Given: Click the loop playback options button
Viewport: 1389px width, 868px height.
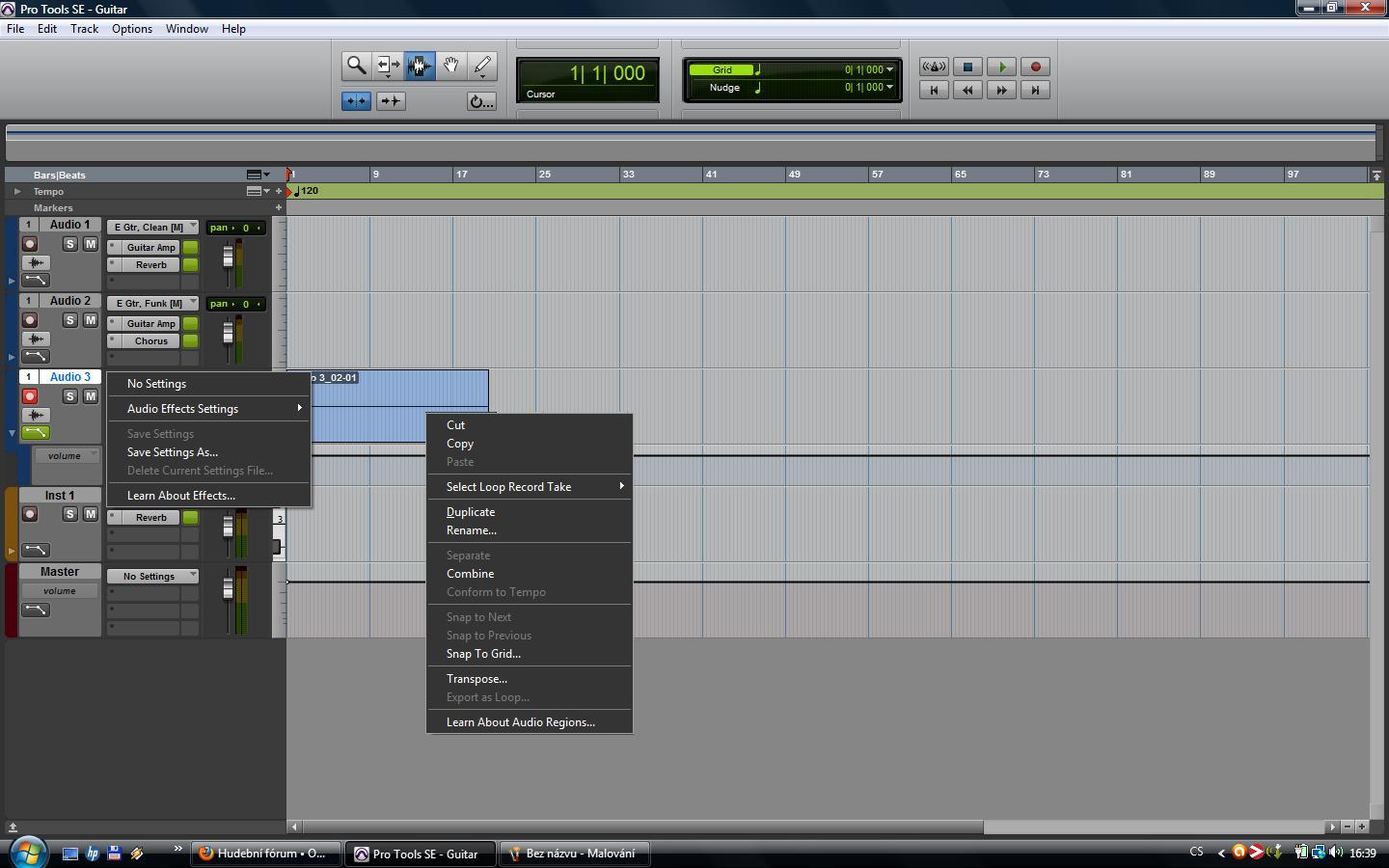Looking at the screenshot, I should (481, 101).
